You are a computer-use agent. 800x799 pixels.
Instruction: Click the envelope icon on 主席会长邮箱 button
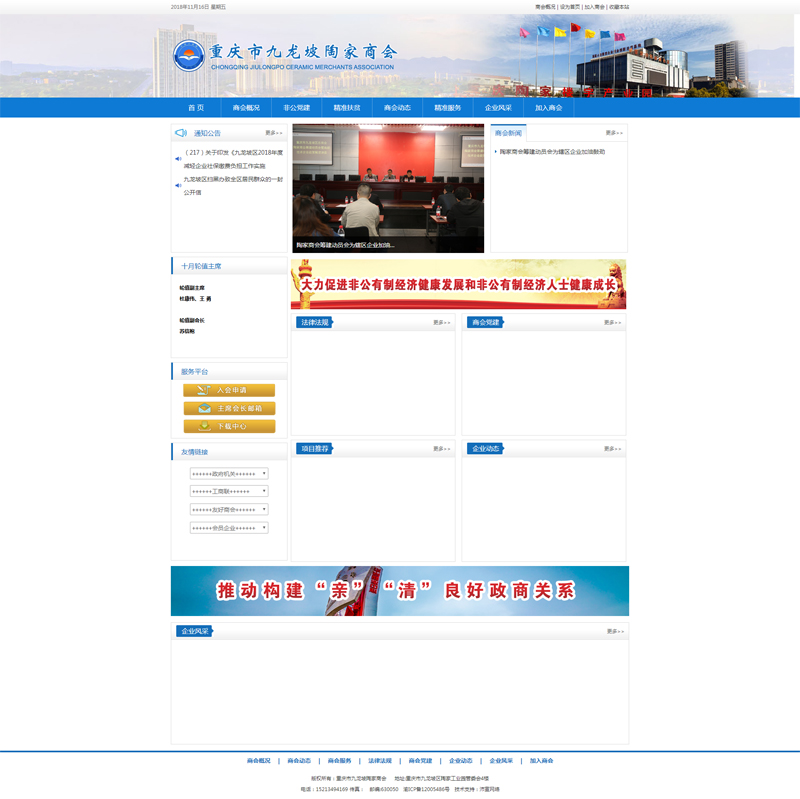coord(203,408)
